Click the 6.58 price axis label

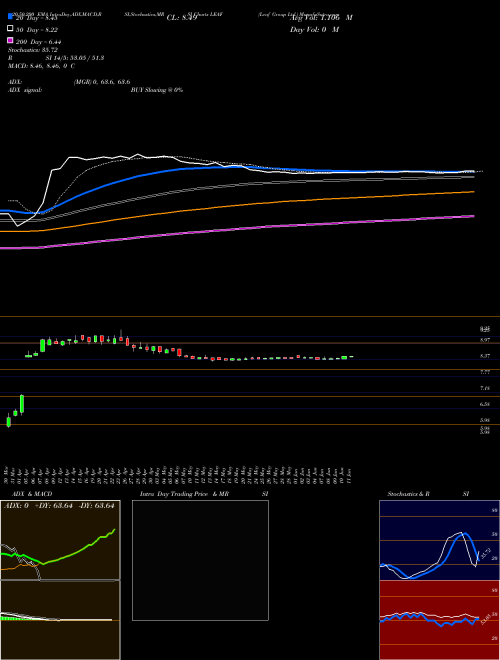(485, 404)
